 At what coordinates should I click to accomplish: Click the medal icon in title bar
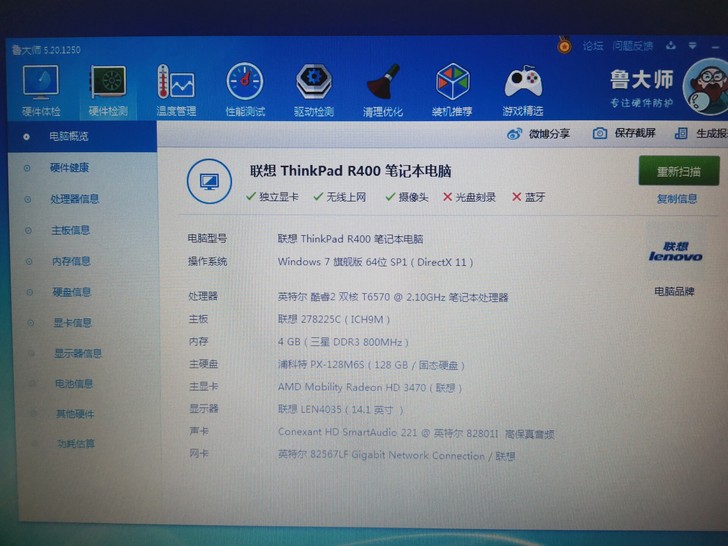564,45
